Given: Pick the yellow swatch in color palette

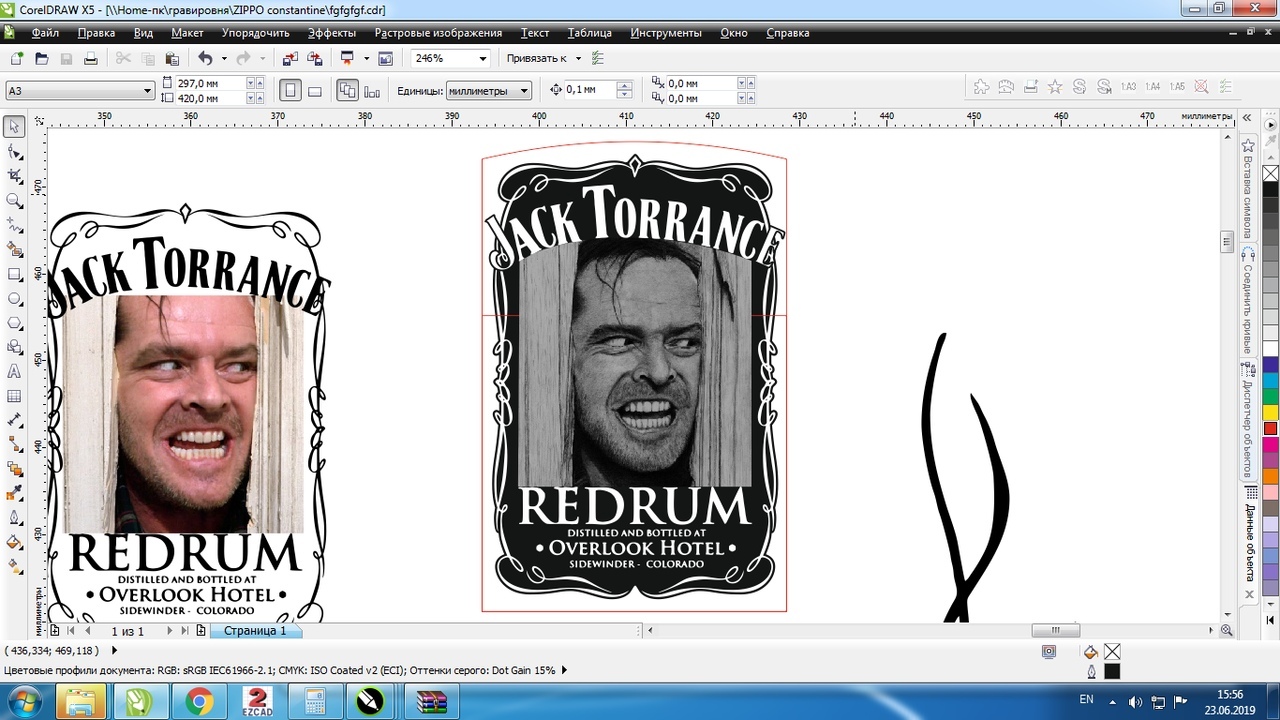Looking at the screenshot, I should point(1270,412).
